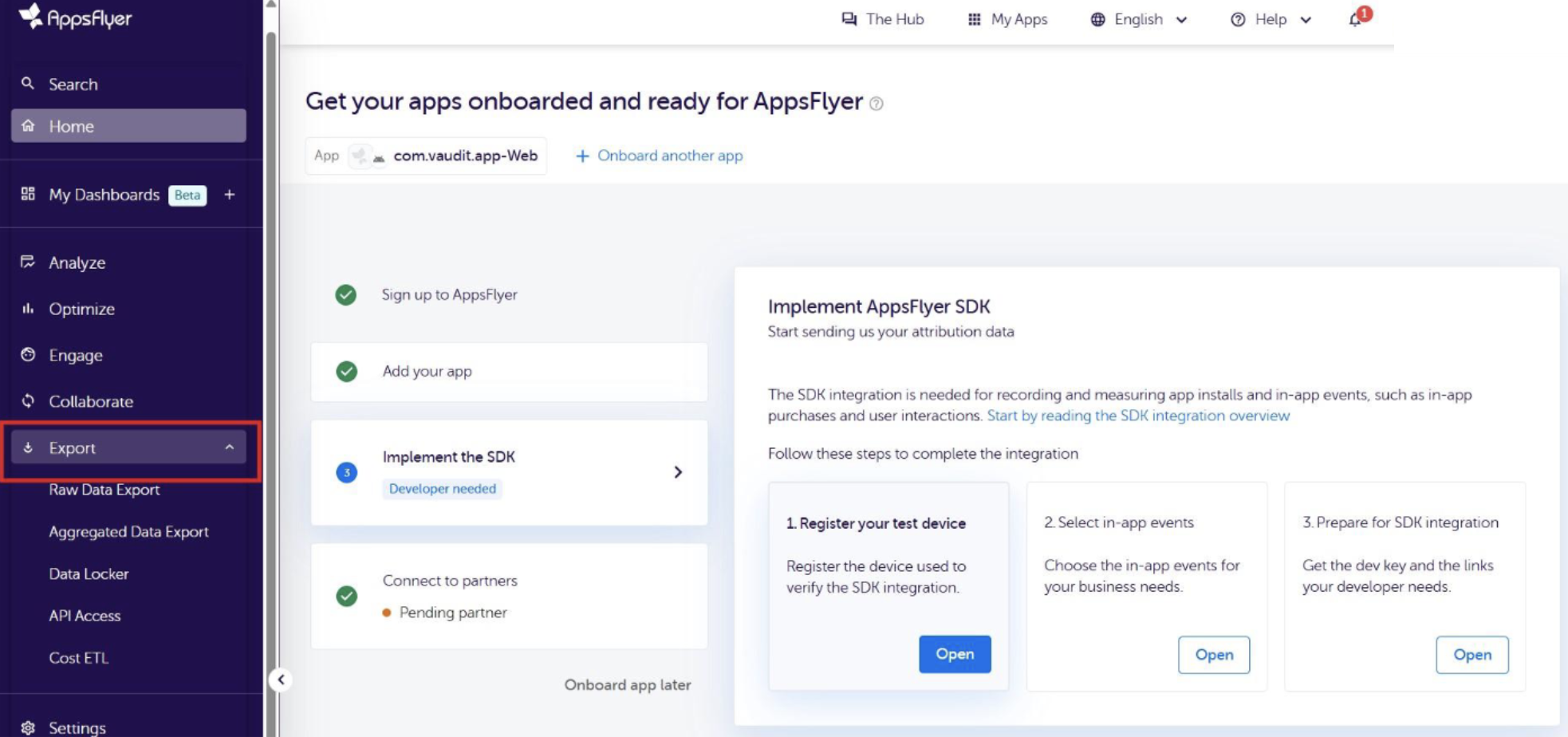Select Data Locker
The width and height of the screenshot is (1568, 737).
pos(89,573)
